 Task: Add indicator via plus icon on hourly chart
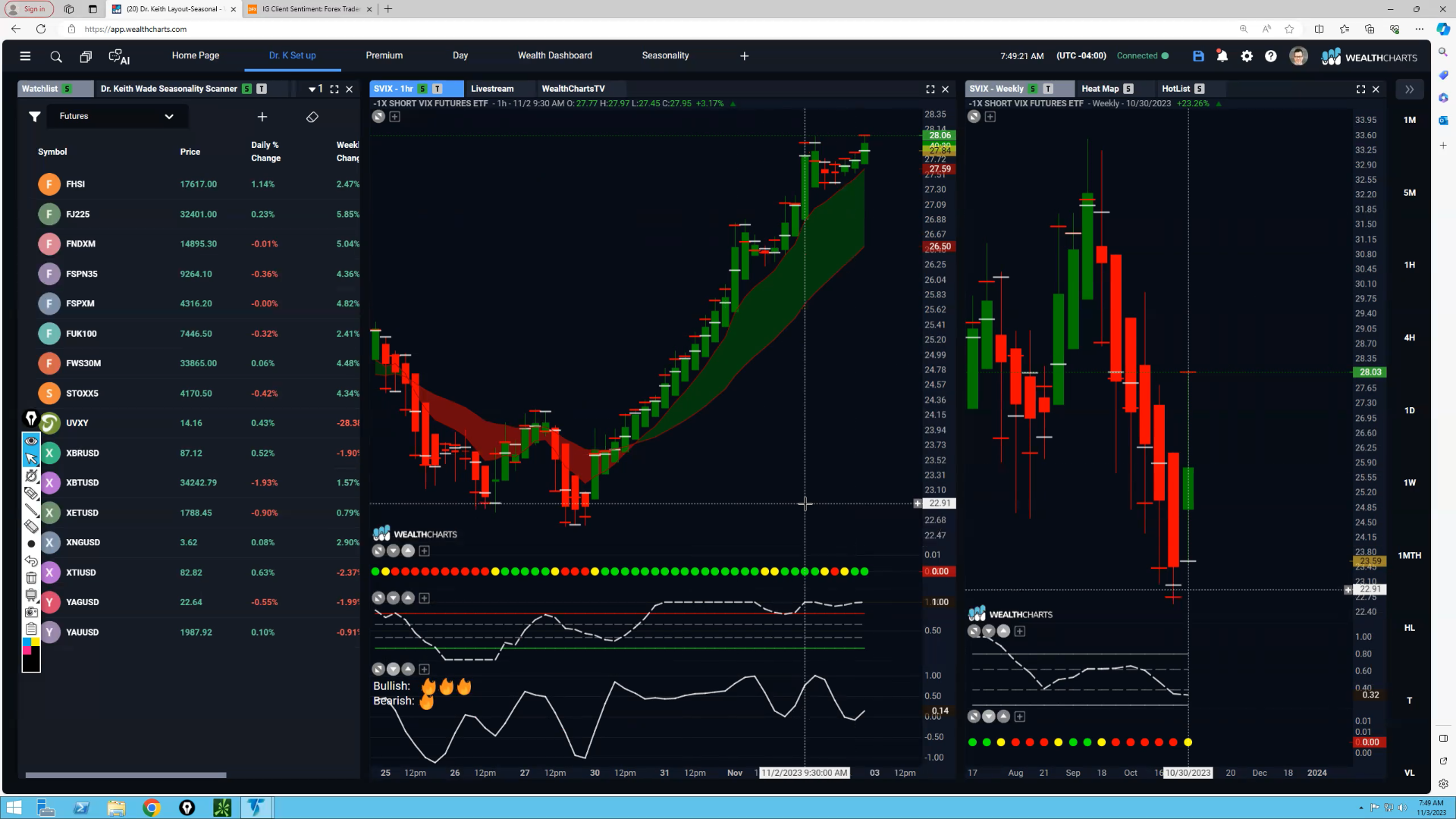click(x=395, y=117)
